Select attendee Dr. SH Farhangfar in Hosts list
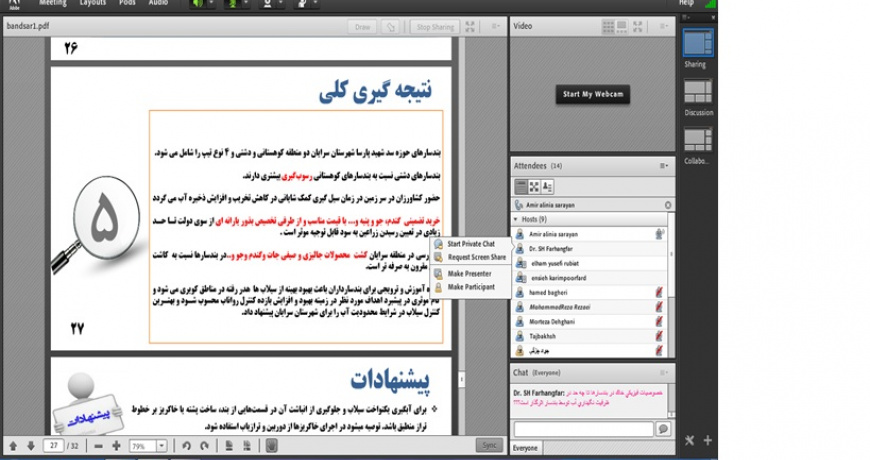This screenshot has width=870, height=460. (x=590, y=249)
